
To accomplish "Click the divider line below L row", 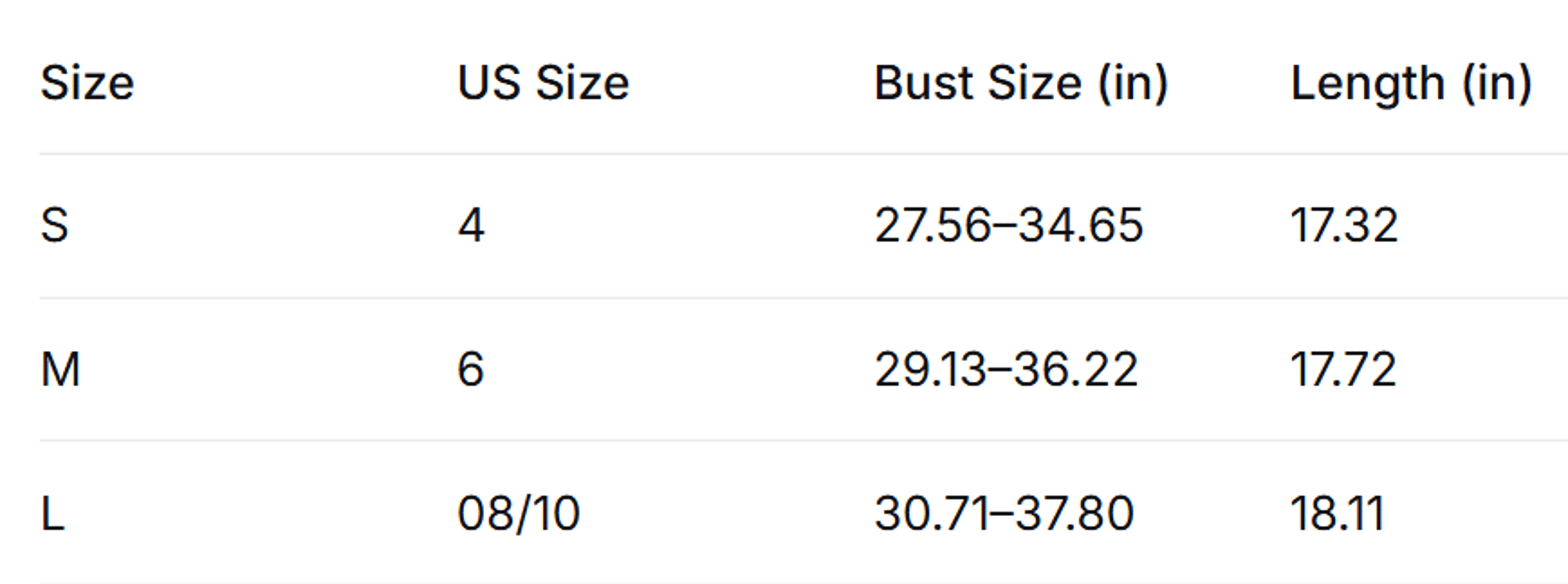I will [804, 582].
